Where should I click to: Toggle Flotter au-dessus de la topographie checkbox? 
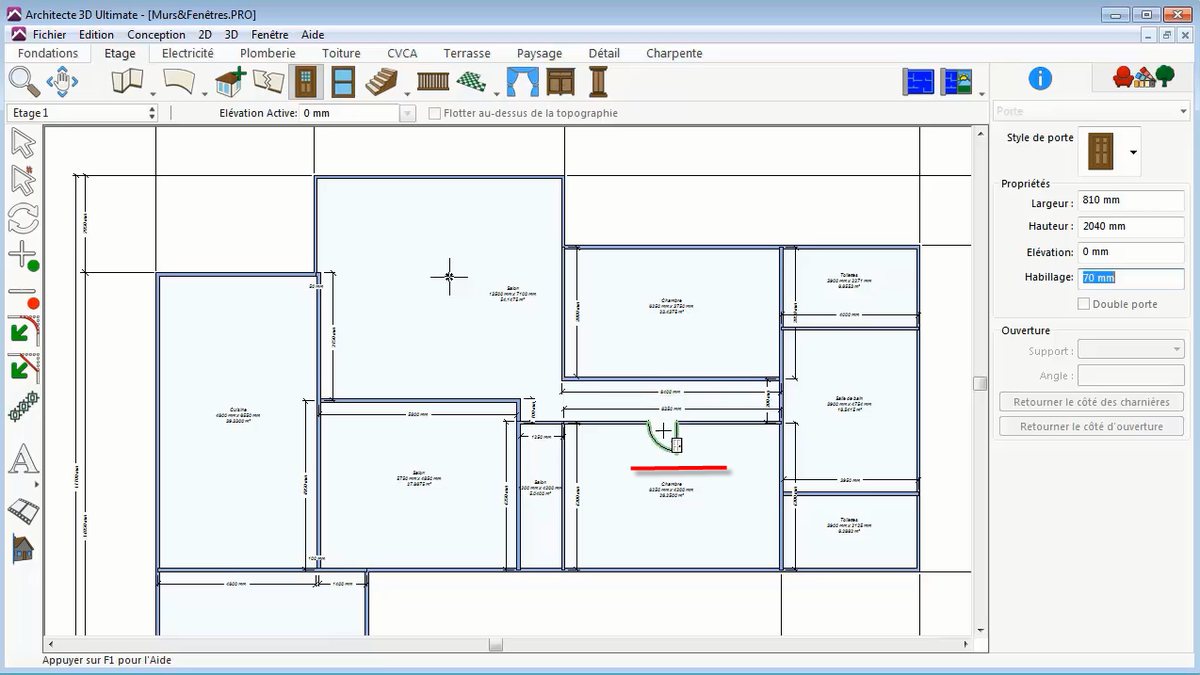[434, 113]
